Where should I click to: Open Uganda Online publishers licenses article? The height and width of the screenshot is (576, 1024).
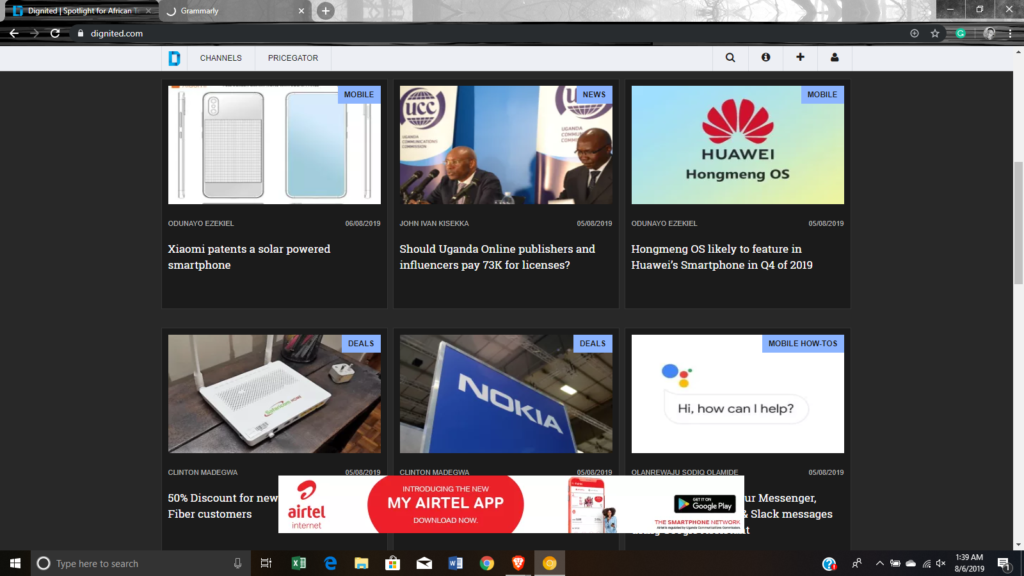(497, 257)
